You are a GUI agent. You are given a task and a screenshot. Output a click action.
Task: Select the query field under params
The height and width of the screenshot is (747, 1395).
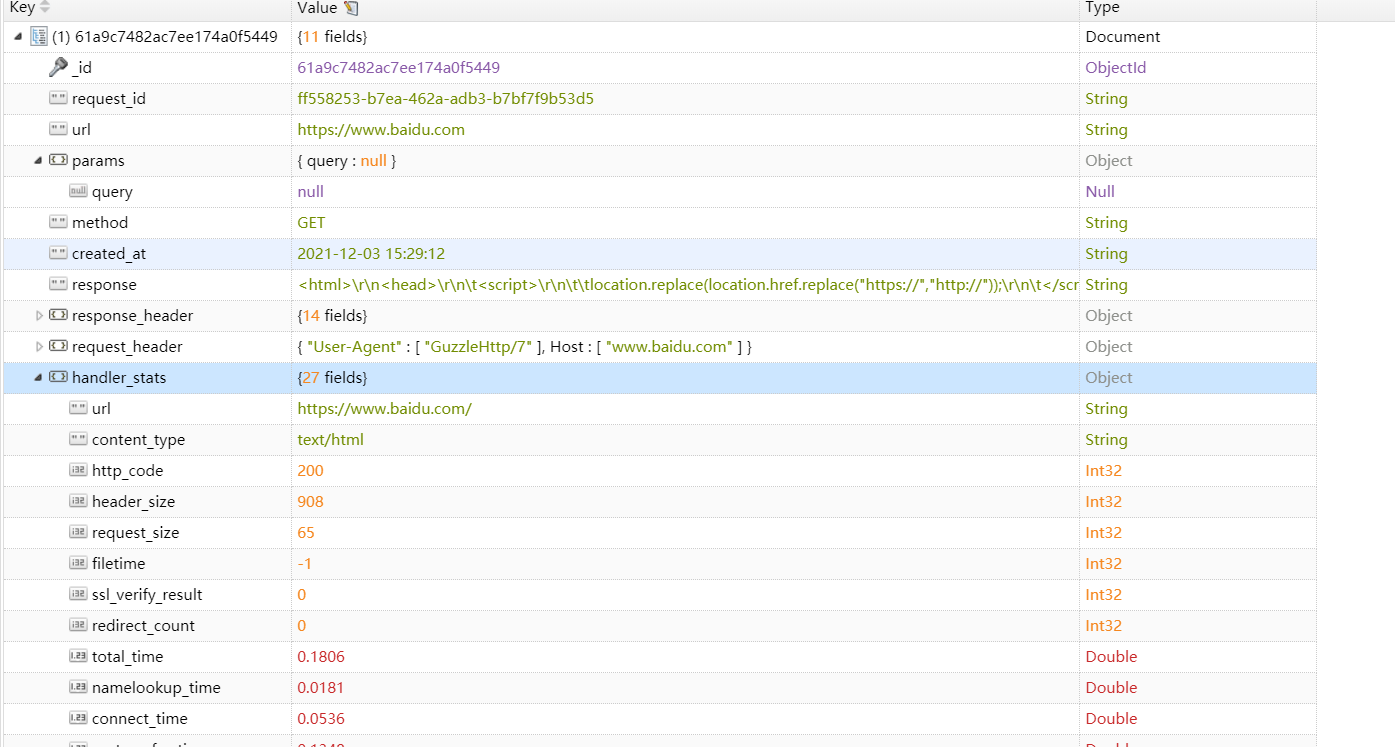pyautogui.click(x=112, y=192)
